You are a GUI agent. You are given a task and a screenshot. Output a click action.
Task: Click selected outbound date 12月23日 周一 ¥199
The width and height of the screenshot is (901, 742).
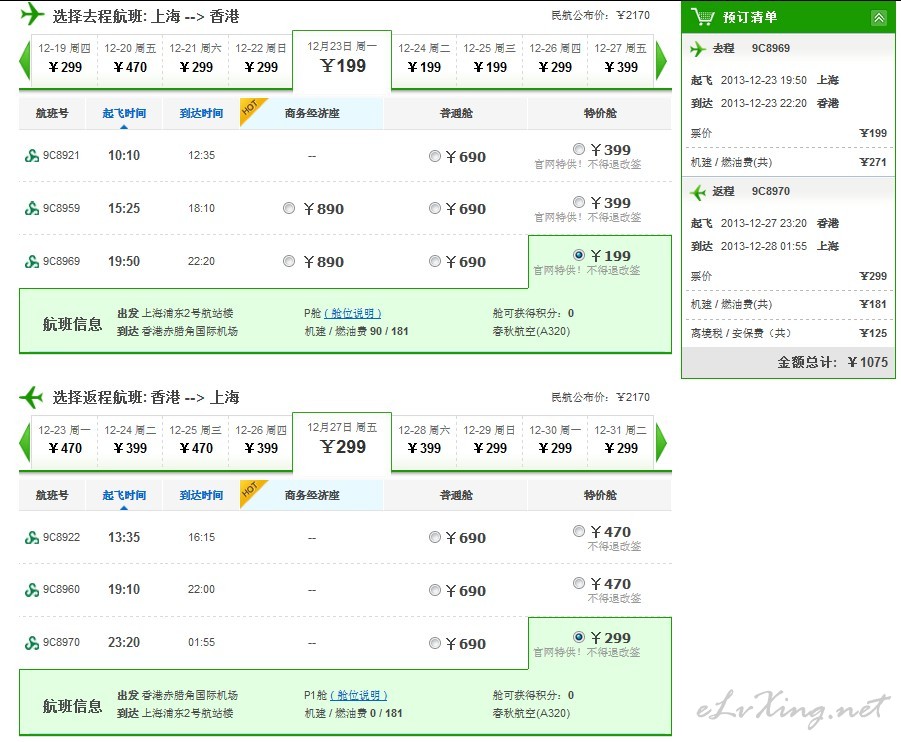coord(342,59)
